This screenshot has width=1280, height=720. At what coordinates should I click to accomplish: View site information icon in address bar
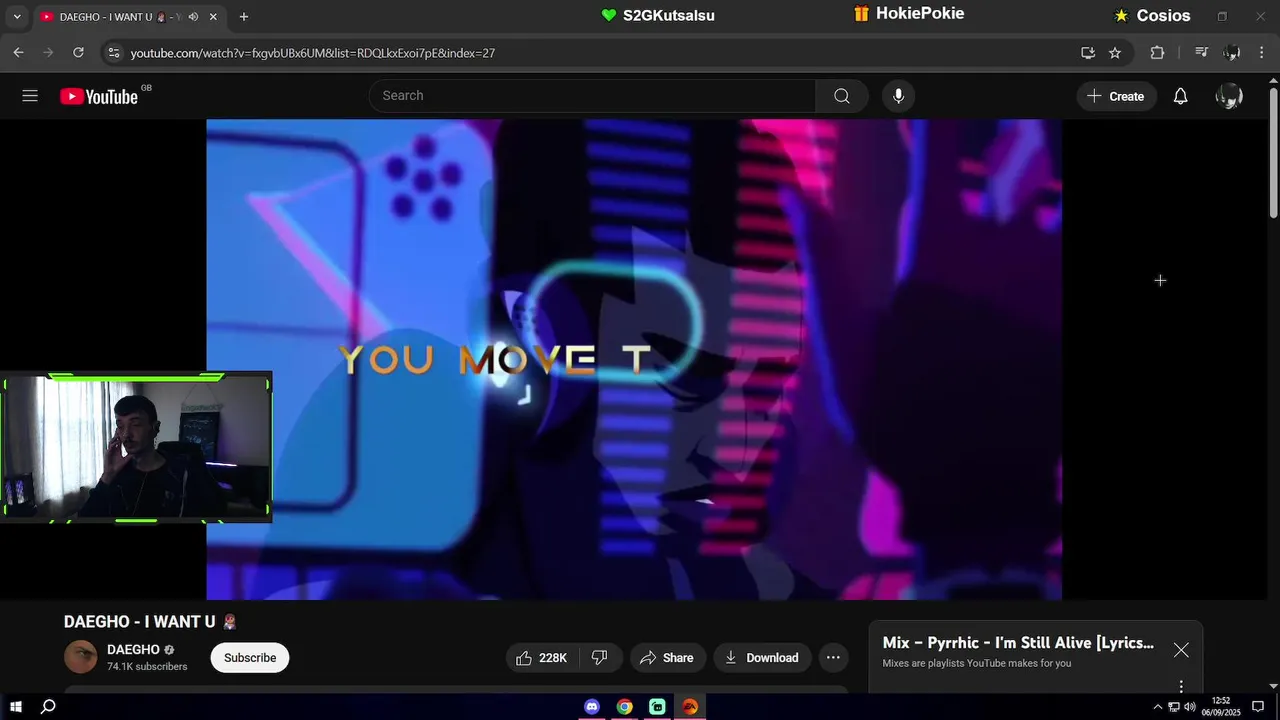[x=113, y=53]
